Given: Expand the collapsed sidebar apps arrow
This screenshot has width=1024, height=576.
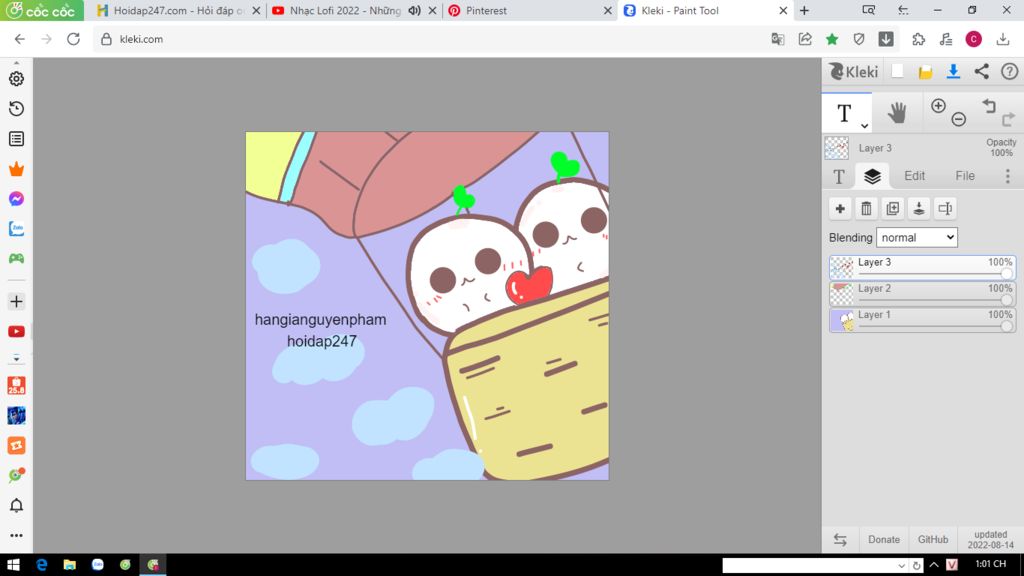Looking at the screenshot, I should click(16, 359).
